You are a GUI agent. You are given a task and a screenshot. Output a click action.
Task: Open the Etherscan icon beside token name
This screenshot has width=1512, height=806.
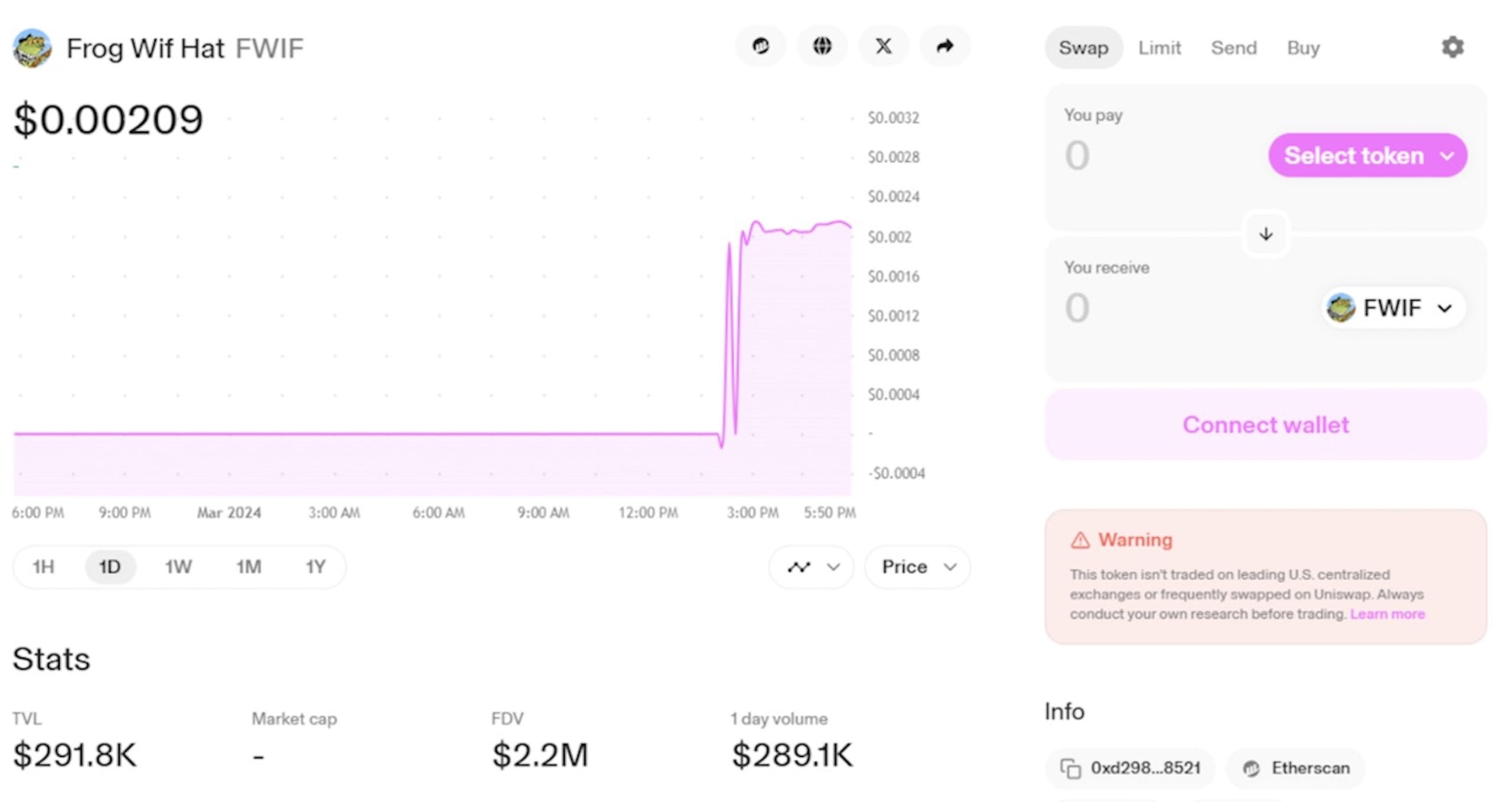(760, 46)
